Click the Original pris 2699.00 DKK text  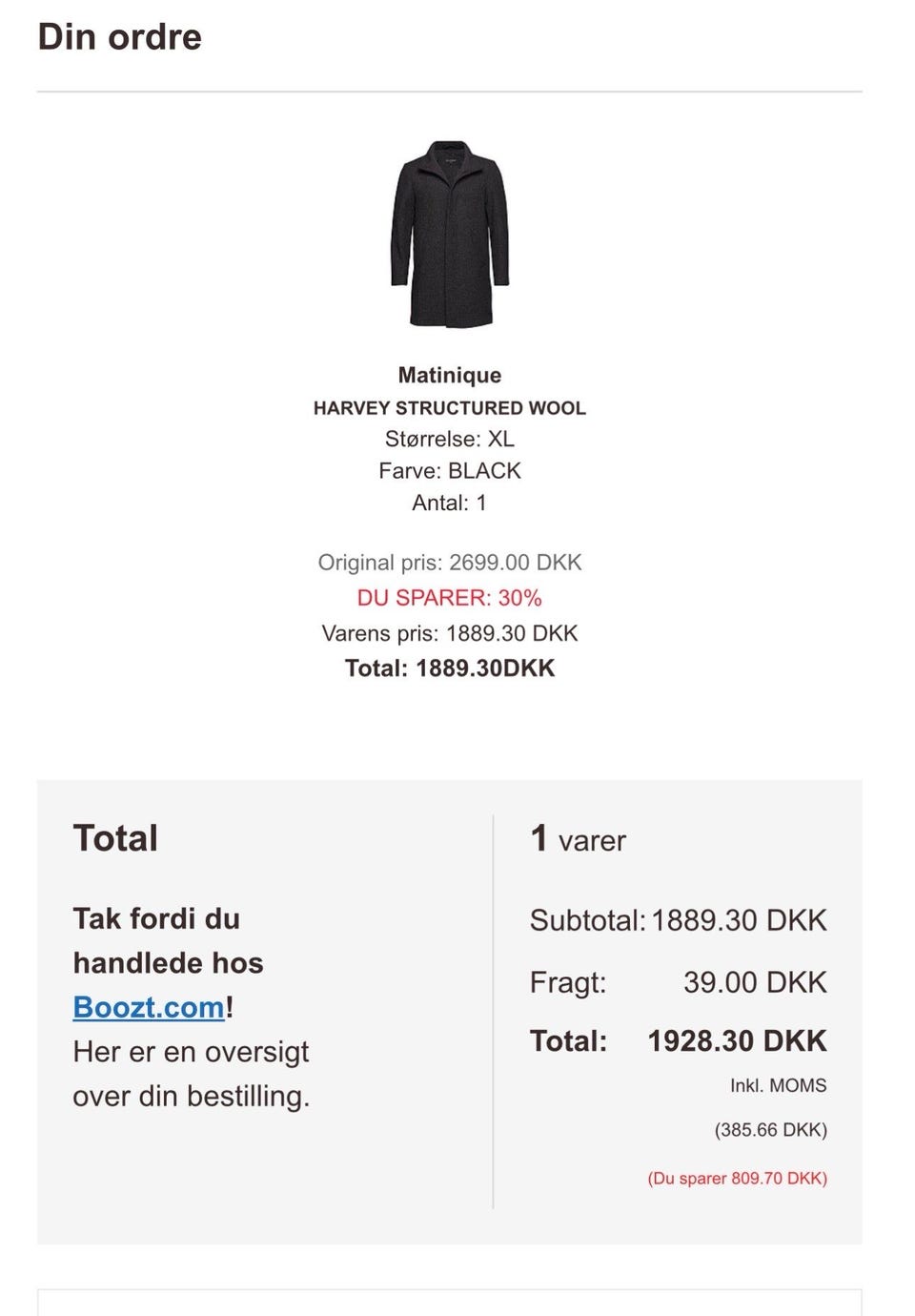pyautogui.click(x=450, y=563)
